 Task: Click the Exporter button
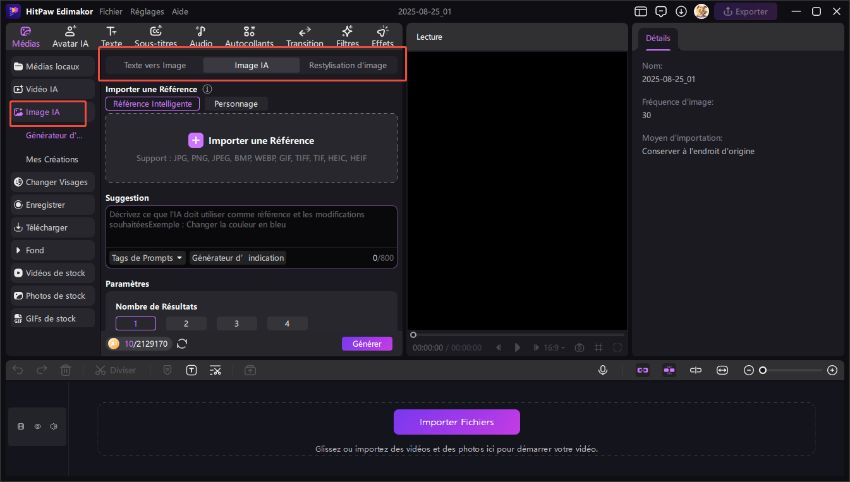coord(745,11)
